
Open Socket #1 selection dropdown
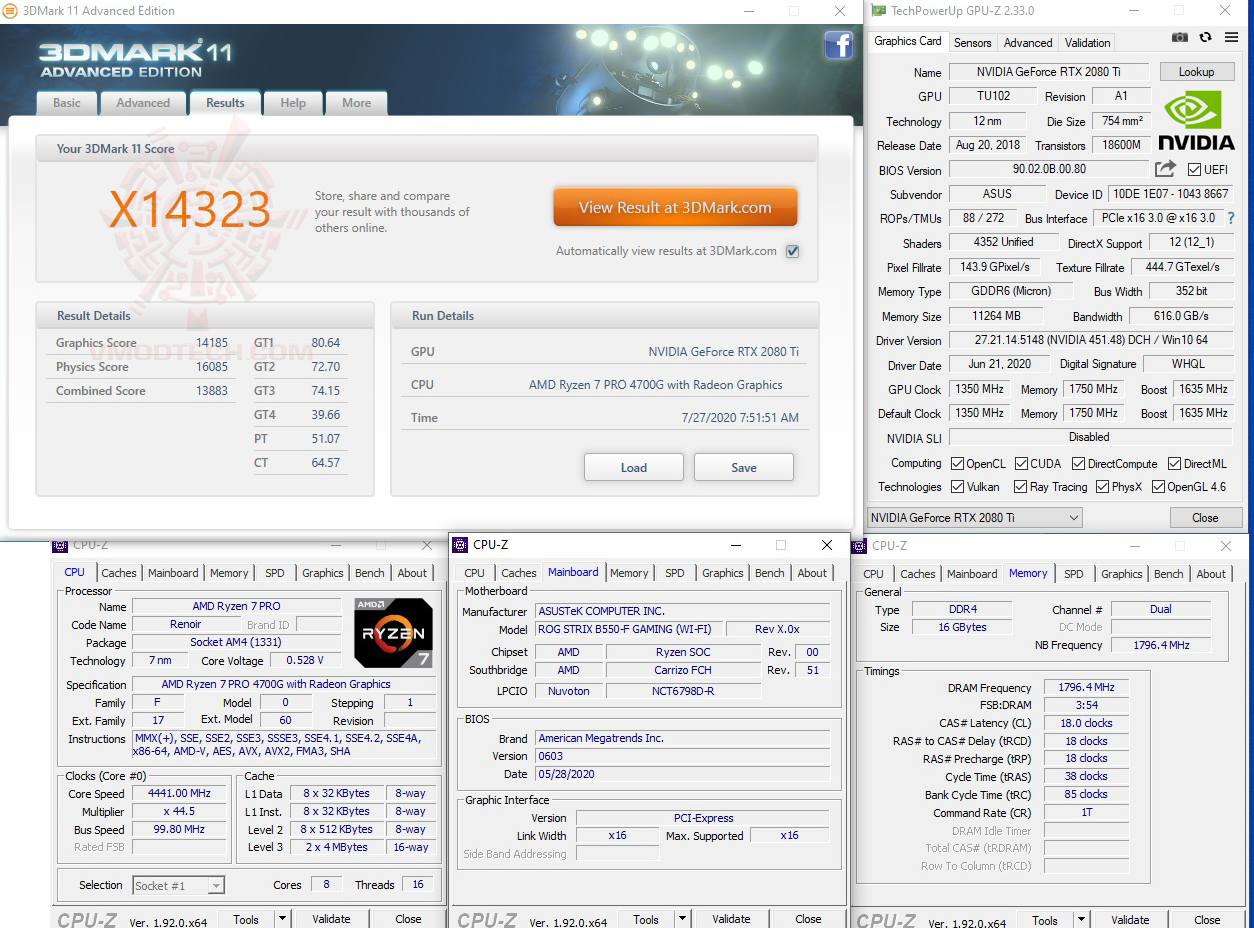pos(179,885)
